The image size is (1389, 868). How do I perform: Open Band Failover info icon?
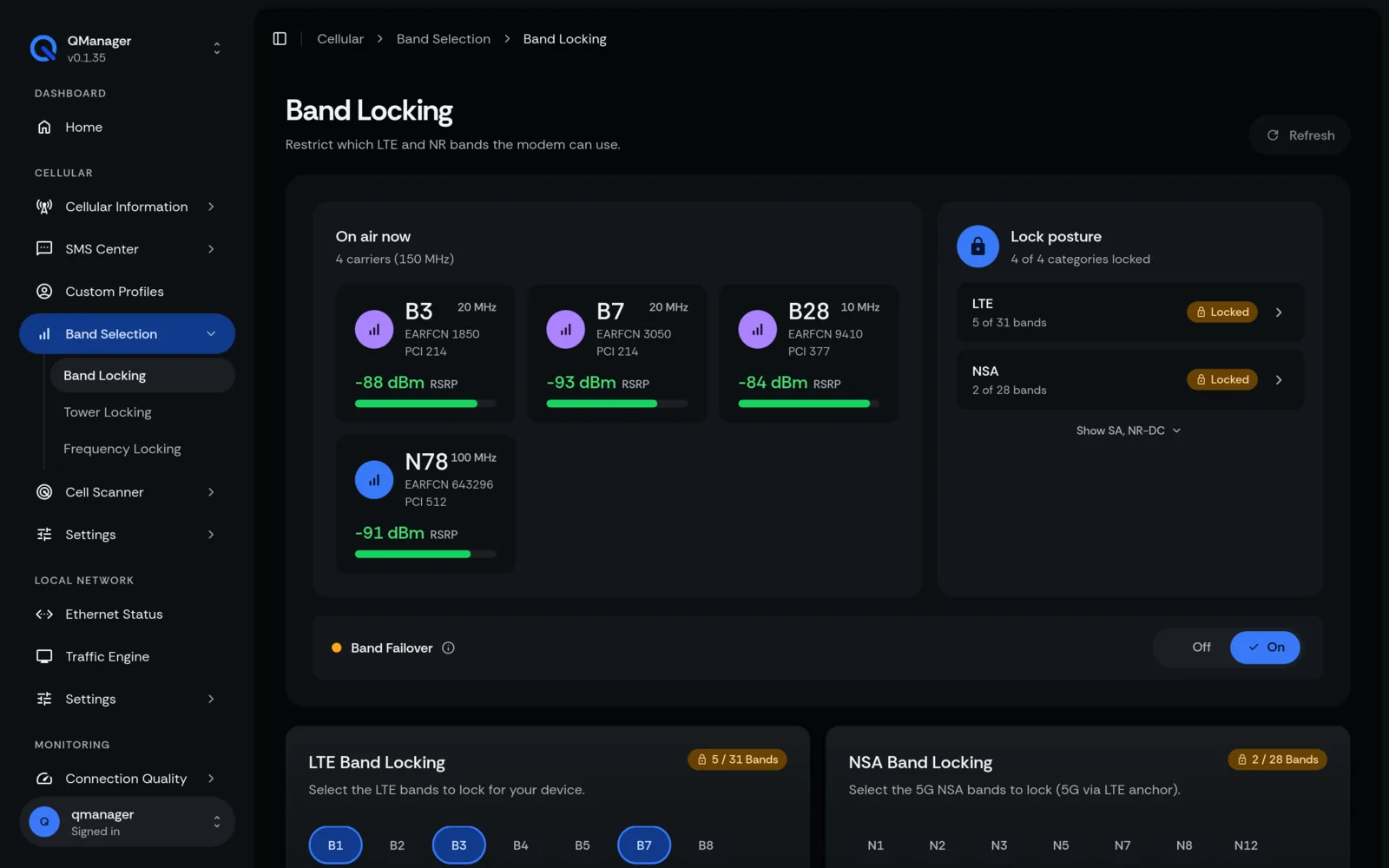[448, 648]
